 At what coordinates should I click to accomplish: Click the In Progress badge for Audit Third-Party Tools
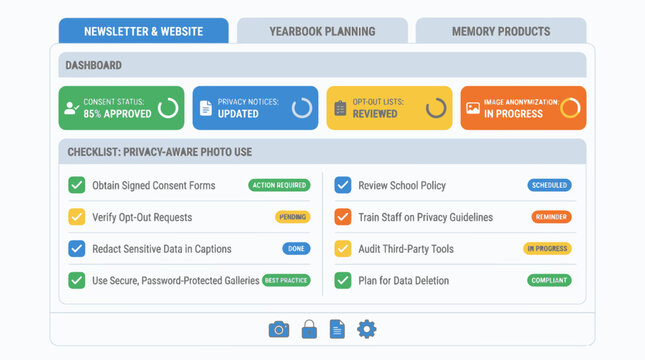548,249
